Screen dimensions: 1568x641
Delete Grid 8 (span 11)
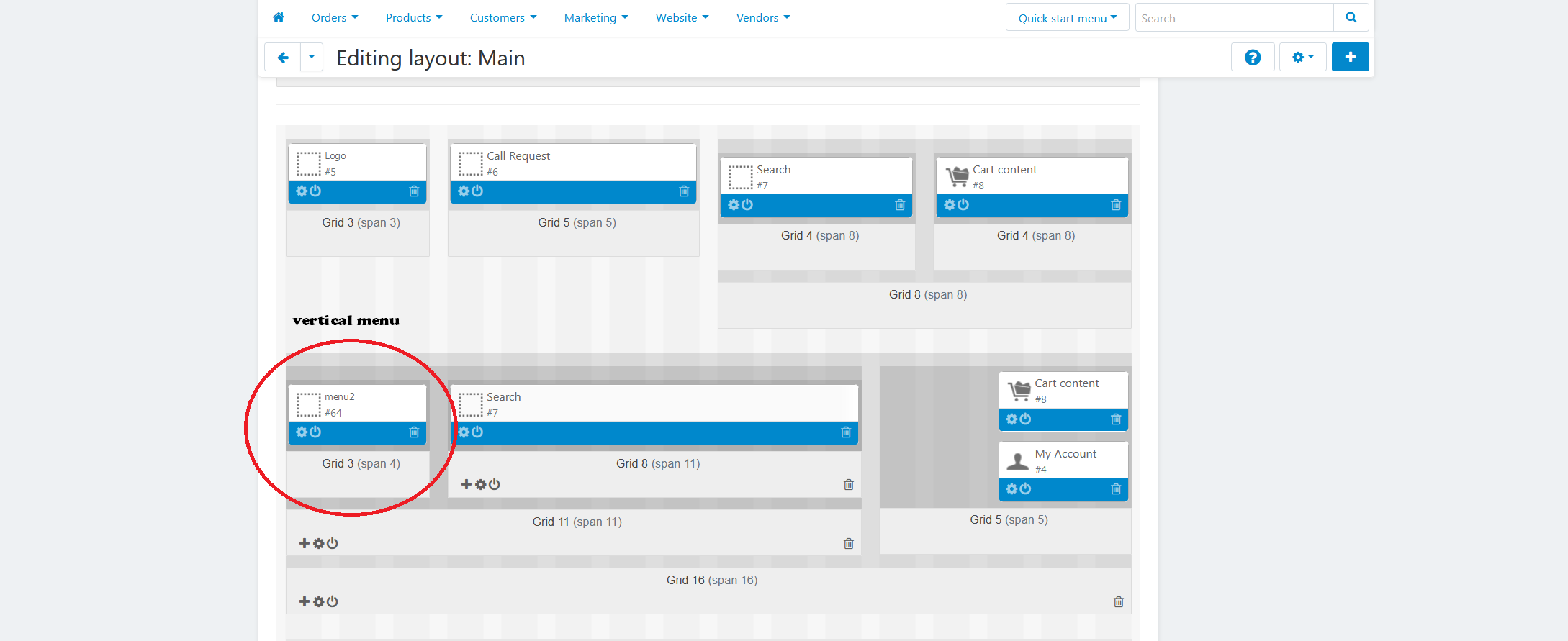tap(849, 485)
